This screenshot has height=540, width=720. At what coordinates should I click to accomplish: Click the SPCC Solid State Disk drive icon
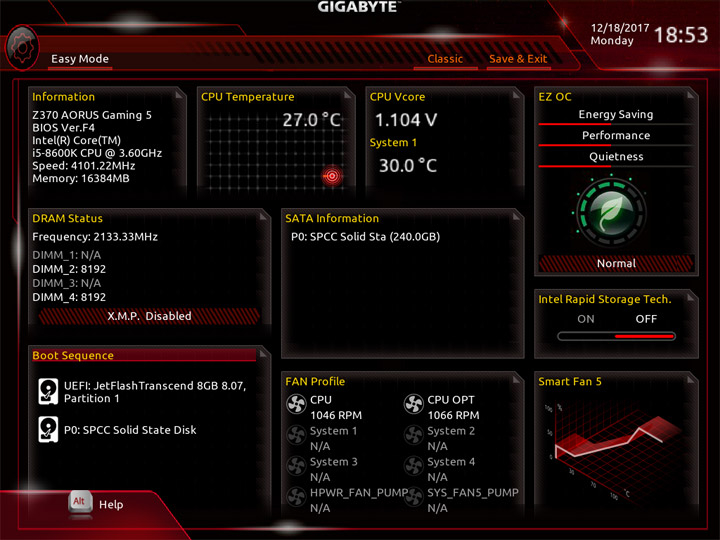tap(48, 429)
